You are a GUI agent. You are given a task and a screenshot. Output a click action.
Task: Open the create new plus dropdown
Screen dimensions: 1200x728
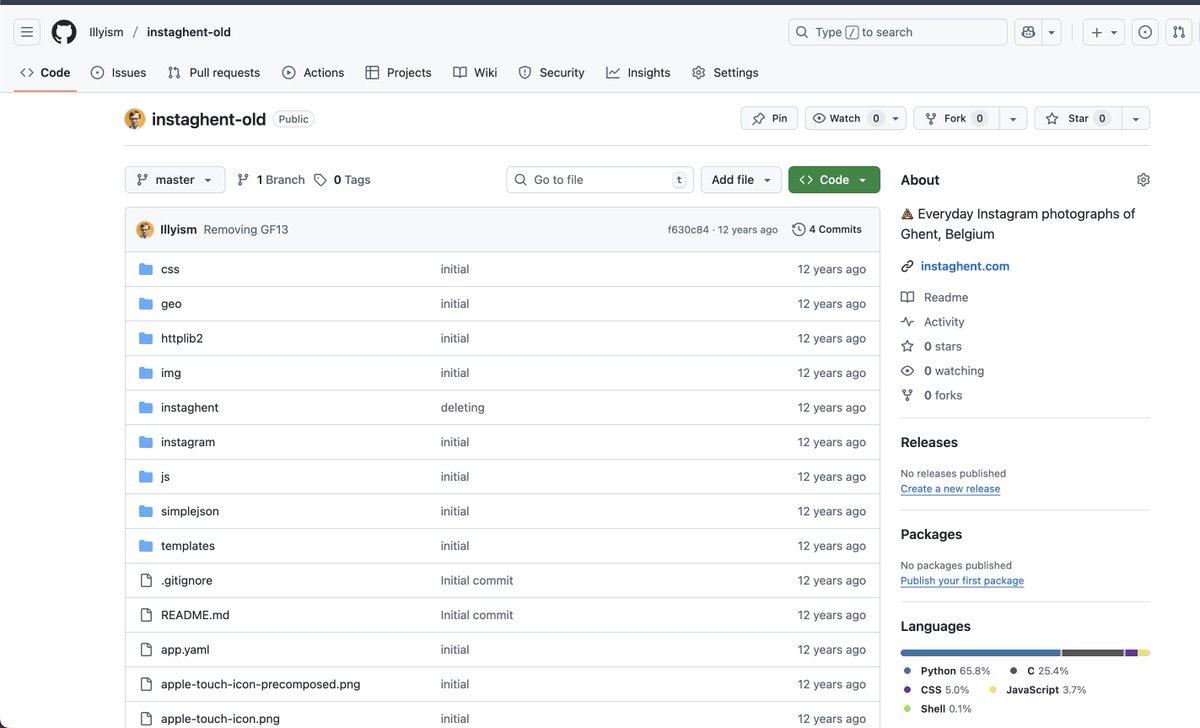1105,32
